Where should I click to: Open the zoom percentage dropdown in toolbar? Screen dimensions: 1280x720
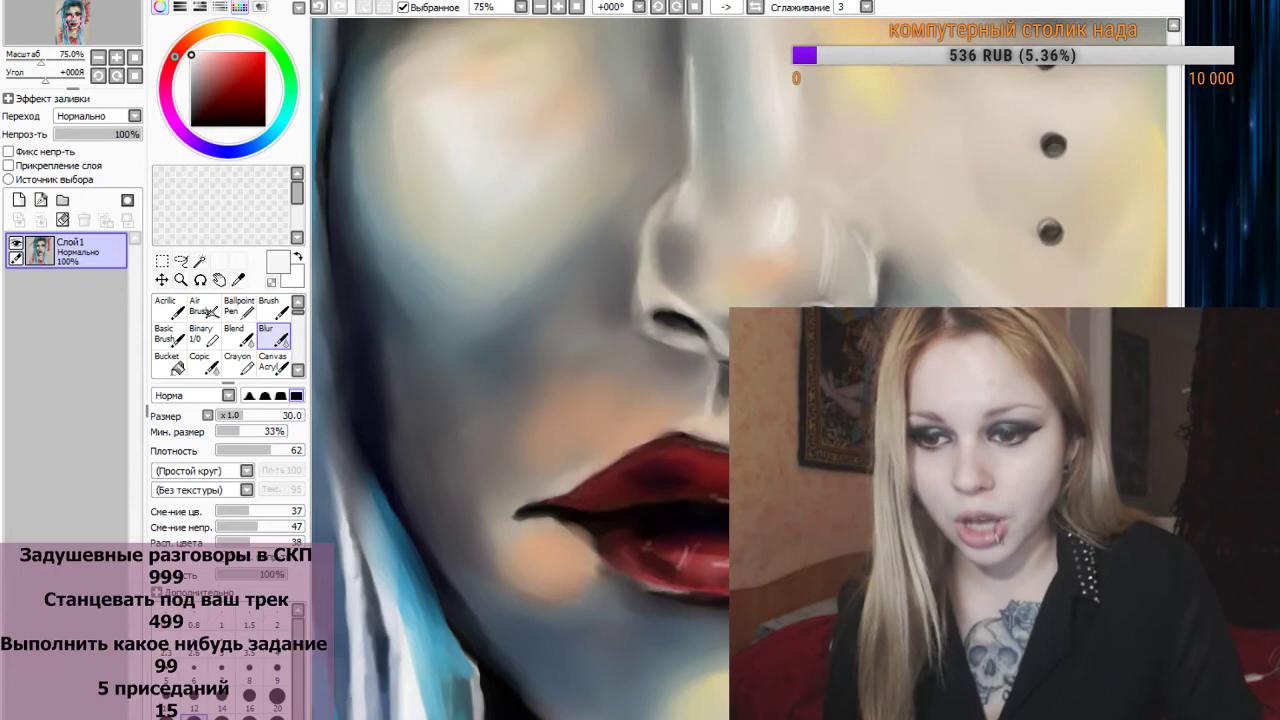tap(521, 7)
